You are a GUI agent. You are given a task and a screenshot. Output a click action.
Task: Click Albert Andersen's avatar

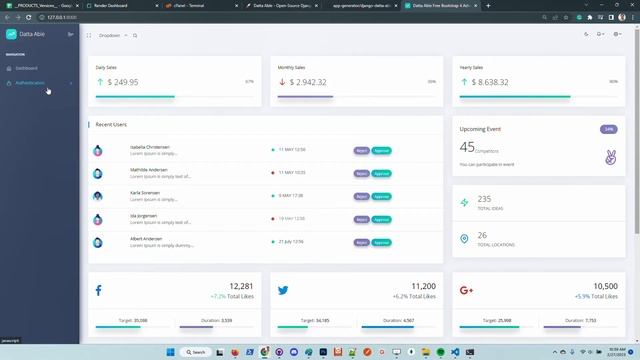98,242
